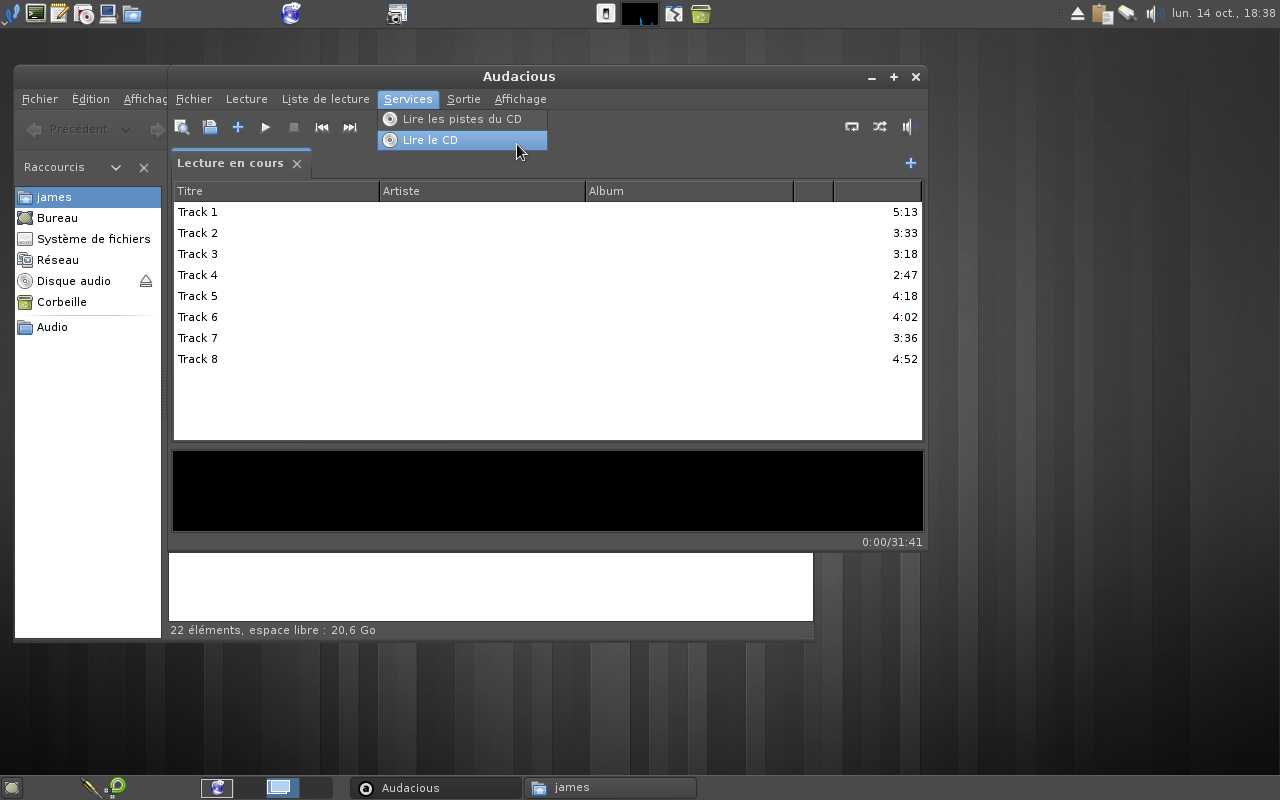Launch the text editor notepad icon
Viewport: 1280px width, 800px height.
coord(60,14)
